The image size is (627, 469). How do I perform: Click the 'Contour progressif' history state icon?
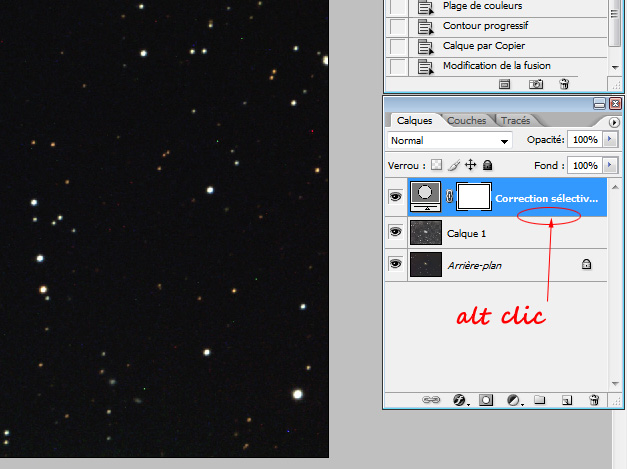point(425,27)
